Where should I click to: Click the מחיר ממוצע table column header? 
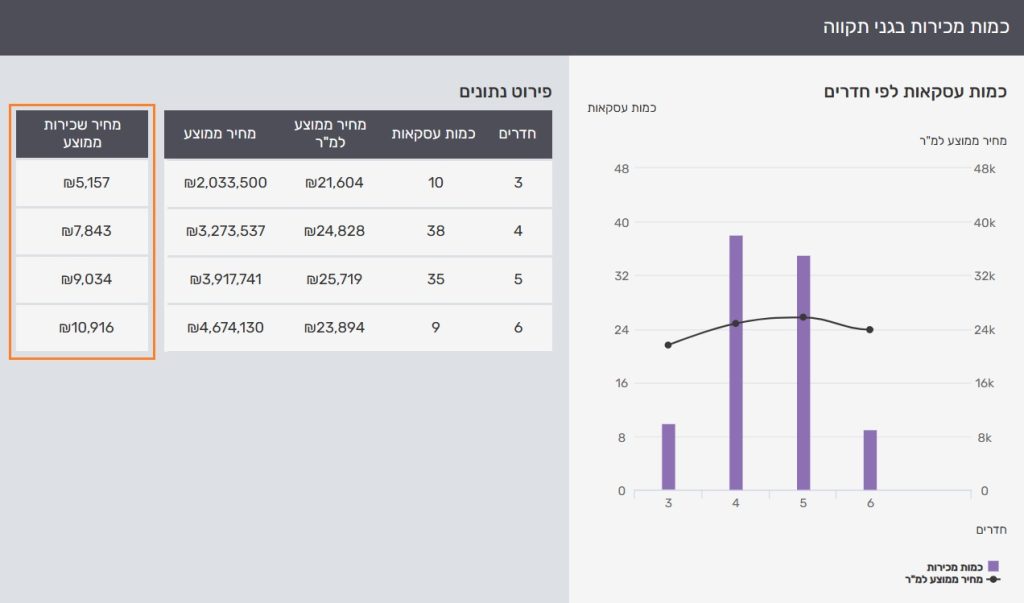(225, 134)
